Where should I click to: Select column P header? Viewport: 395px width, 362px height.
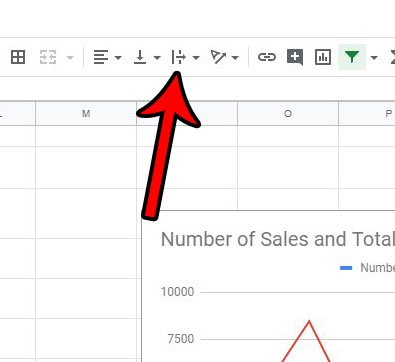367,114
